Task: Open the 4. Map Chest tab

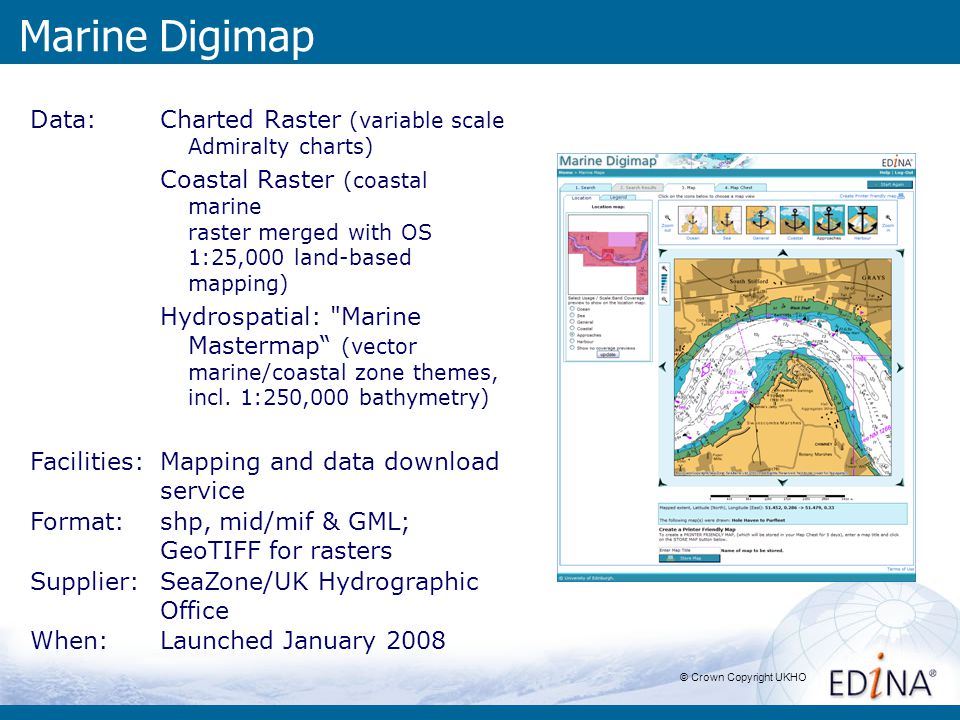Action: click(739, 187)
